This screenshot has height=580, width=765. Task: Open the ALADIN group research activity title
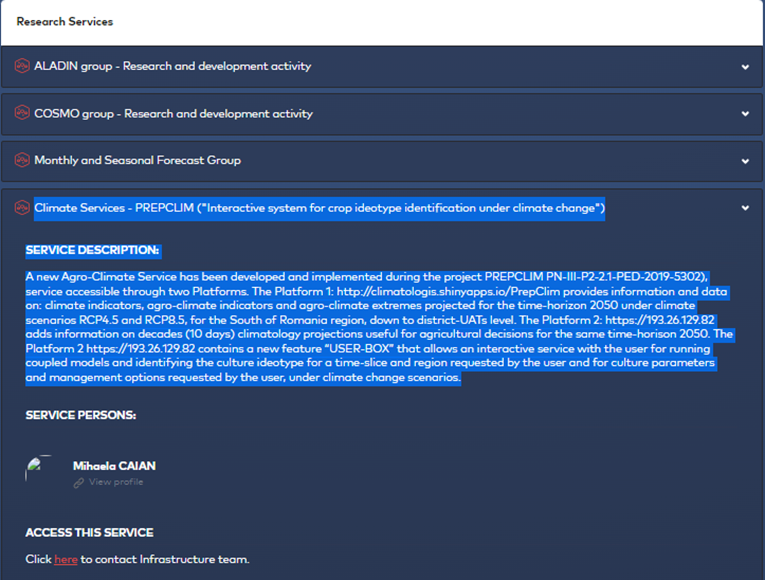[x=173, y=66]
